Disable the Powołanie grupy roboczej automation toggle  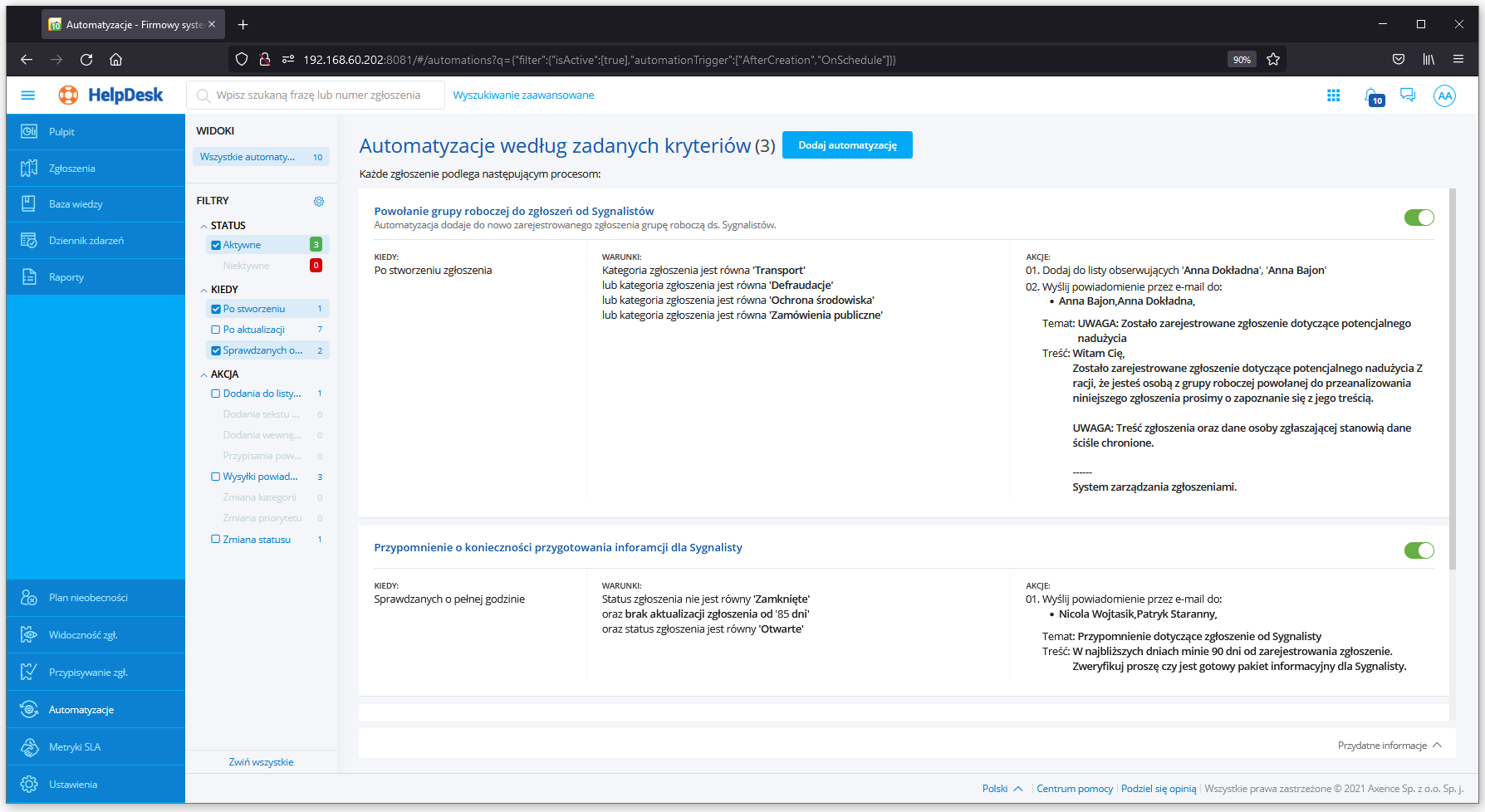(x=1419, y=218)
